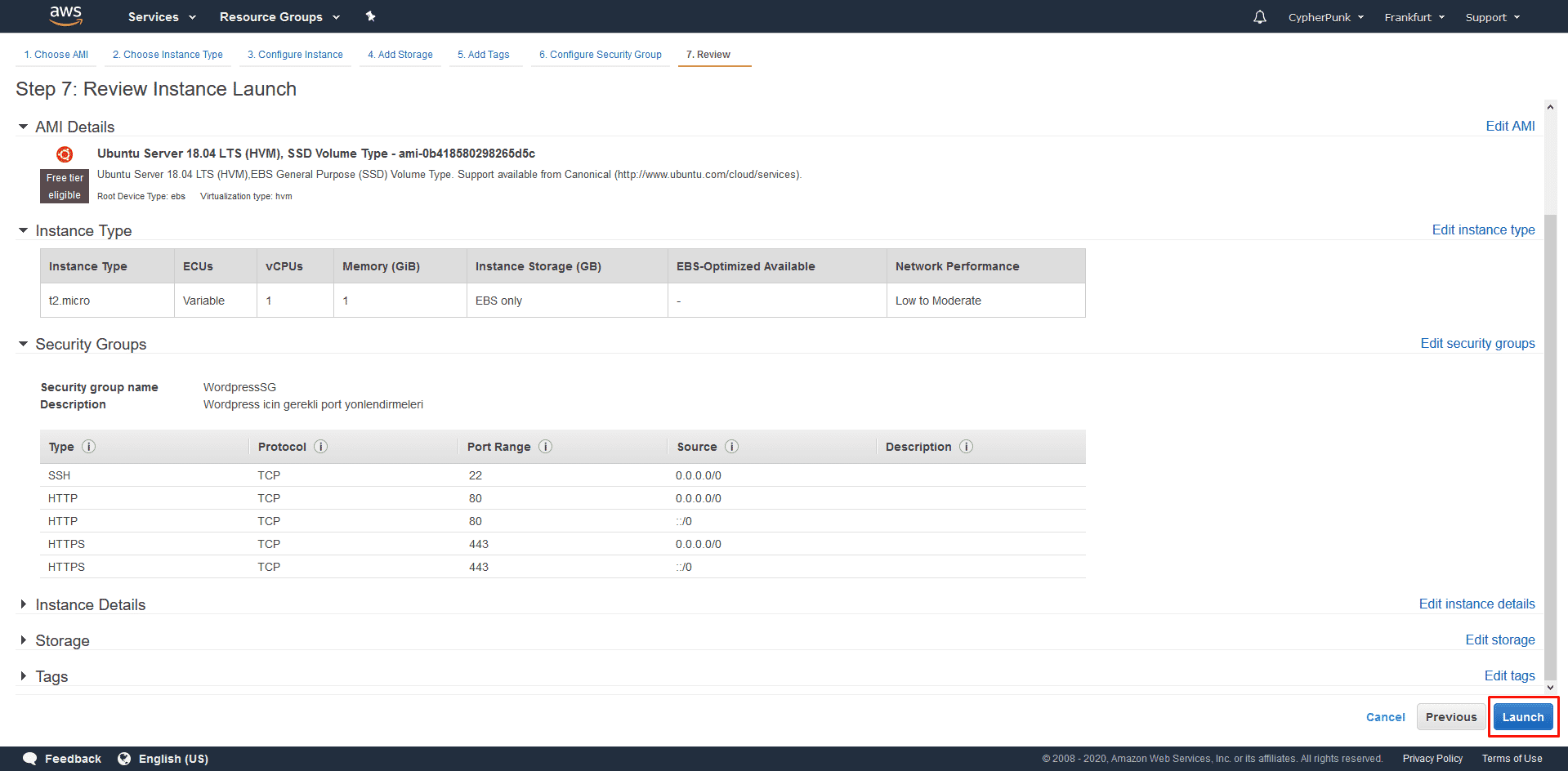Click the Ubuntu Server 18.04 LTS AMI title
This screenshot has height=771, width=1568.
316,154
